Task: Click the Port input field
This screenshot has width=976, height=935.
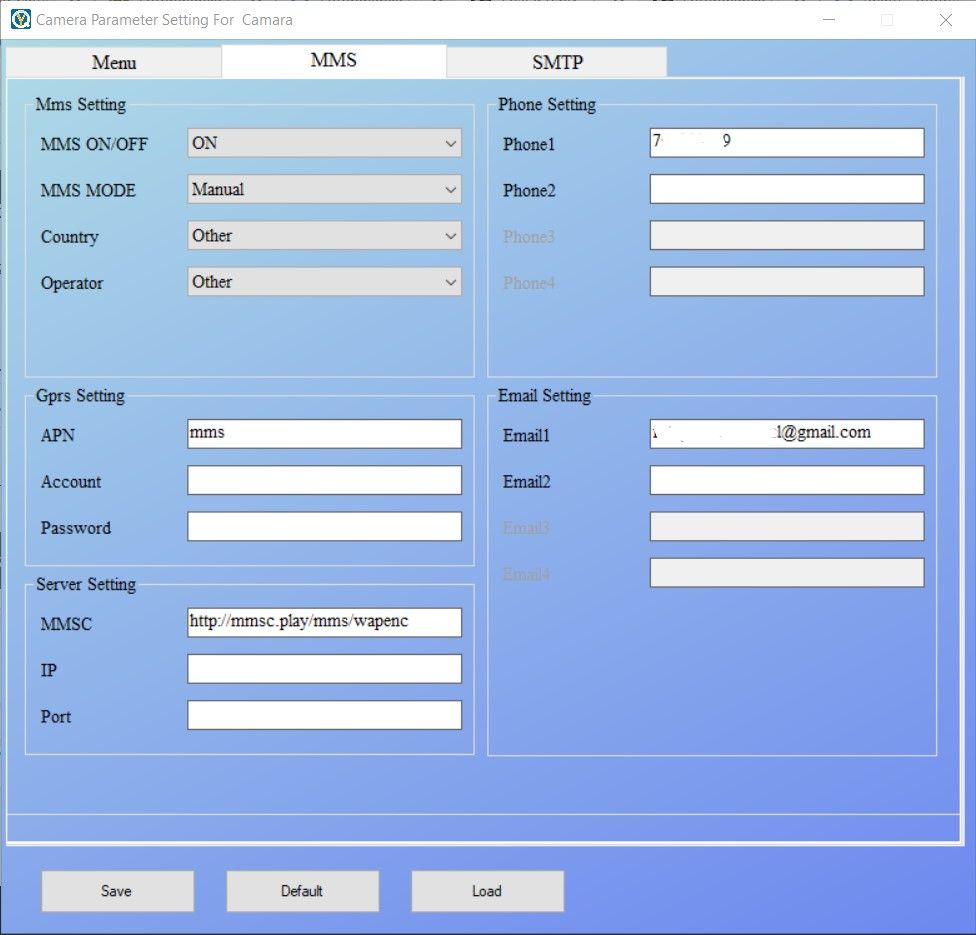Action: (x=324, y=715)
